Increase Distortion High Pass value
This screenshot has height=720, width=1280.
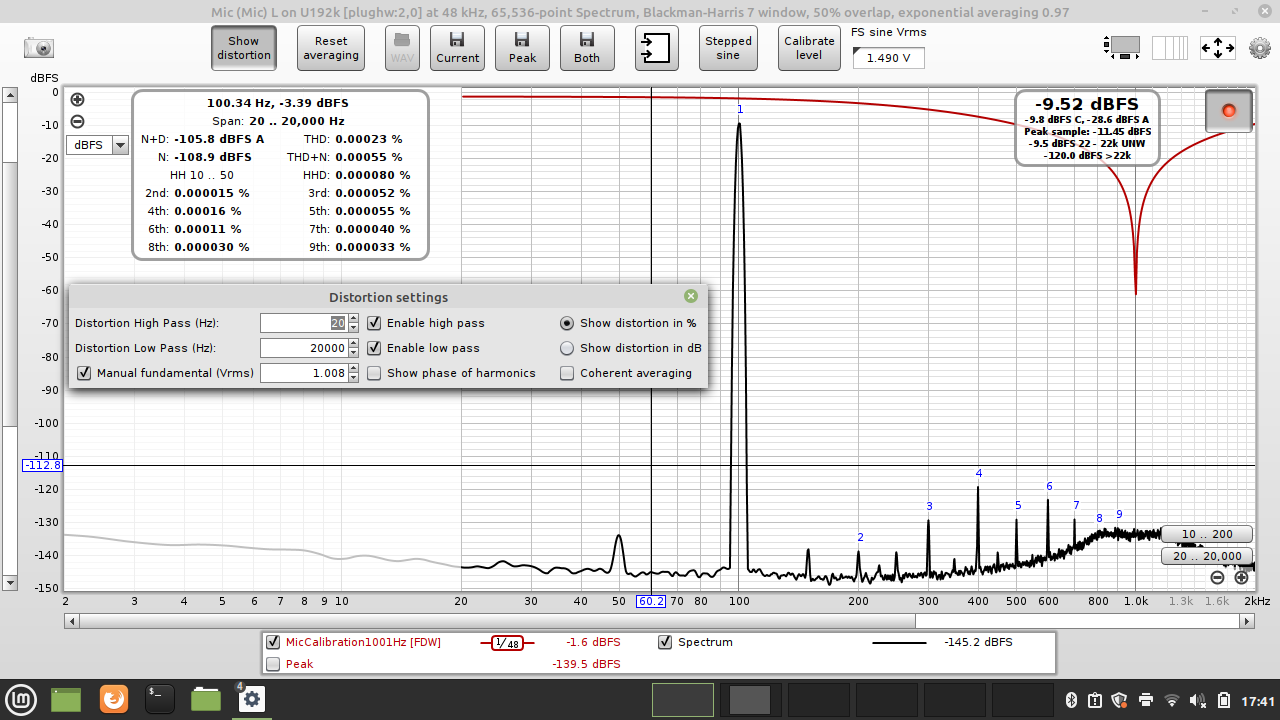(x=353, y=318)
